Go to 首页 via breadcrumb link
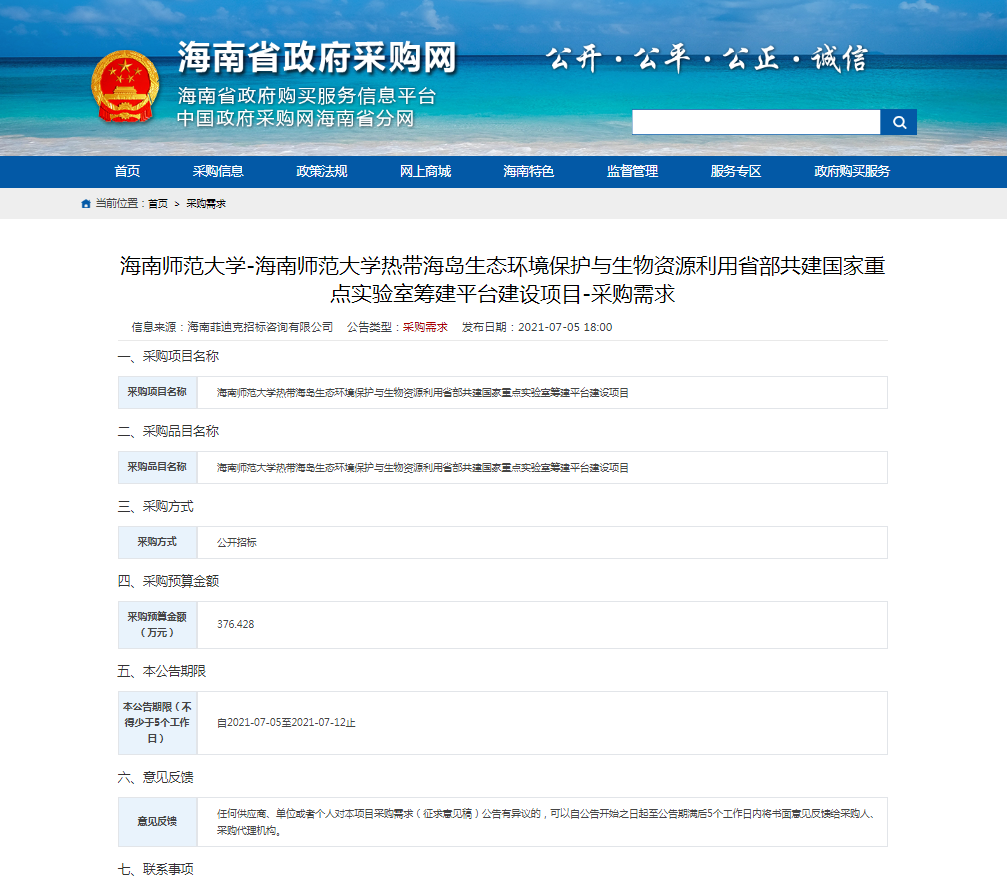Viewport: 1007px width, 879px height. 158,204
